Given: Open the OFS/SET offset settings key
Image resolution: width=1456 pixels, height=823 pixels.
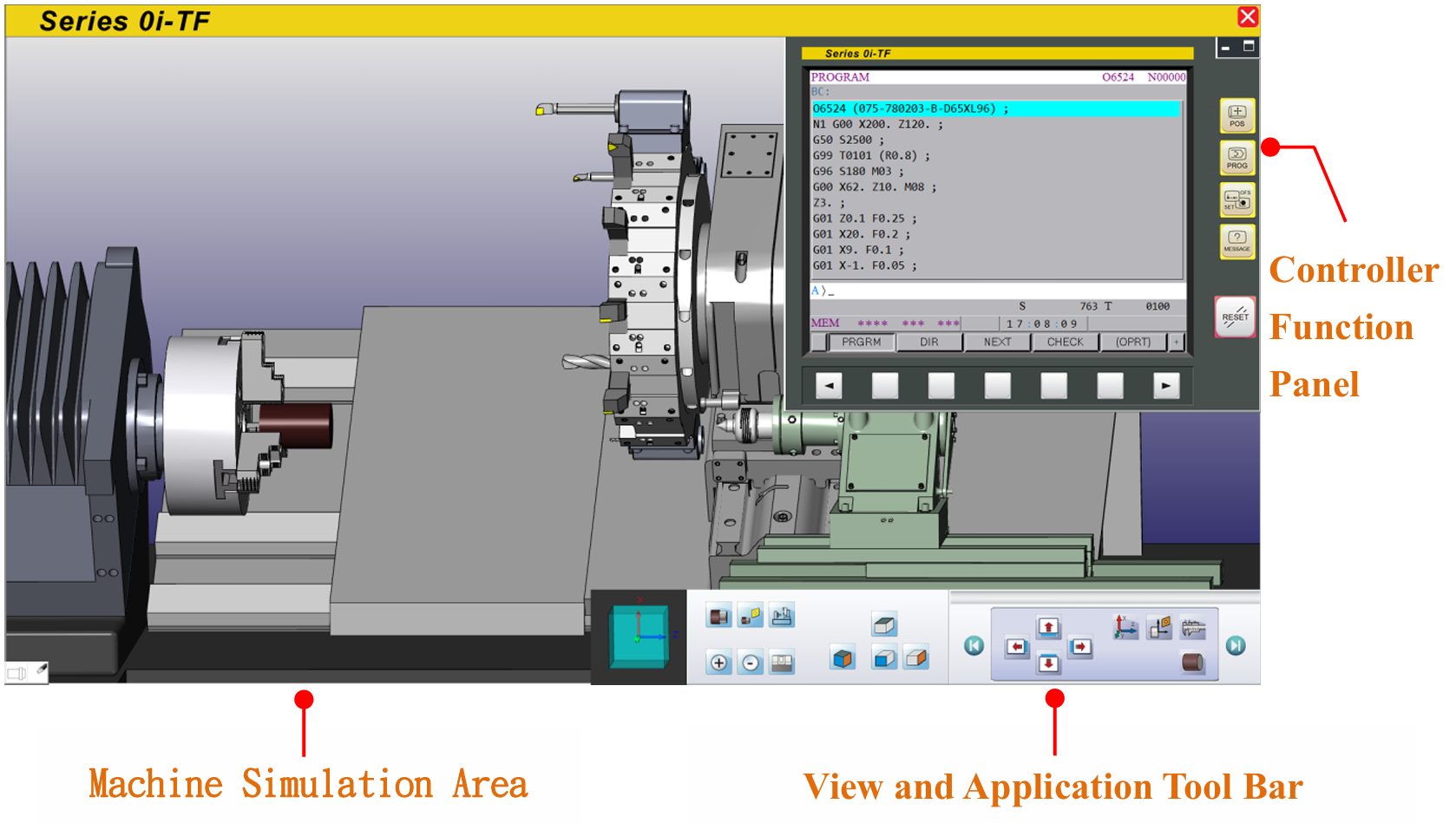Looking at the screenshot, I should [x=1236, y=200].
